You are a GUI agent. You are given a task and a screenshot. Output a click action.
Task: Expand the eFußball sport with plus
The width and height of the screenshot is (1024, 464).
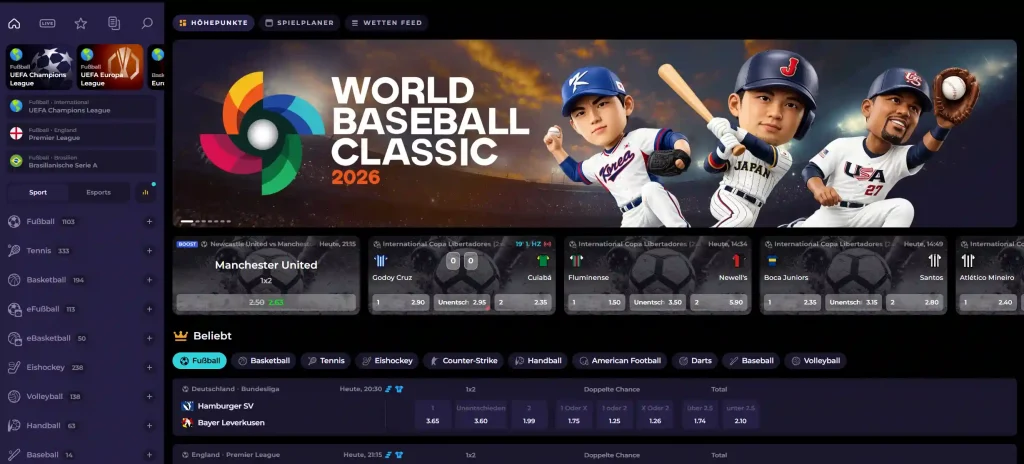[149, 309]
